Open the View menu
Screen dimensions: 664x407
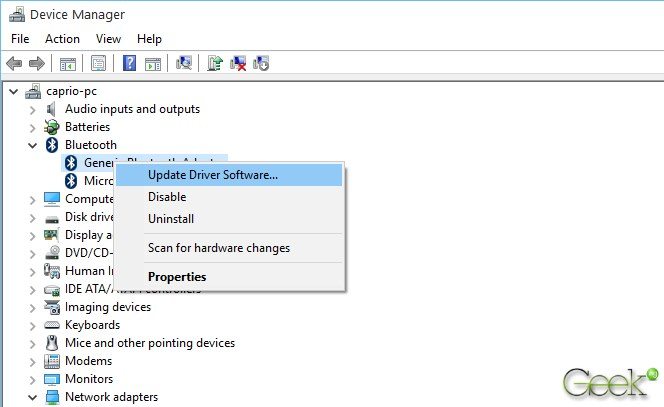point(108,39)
